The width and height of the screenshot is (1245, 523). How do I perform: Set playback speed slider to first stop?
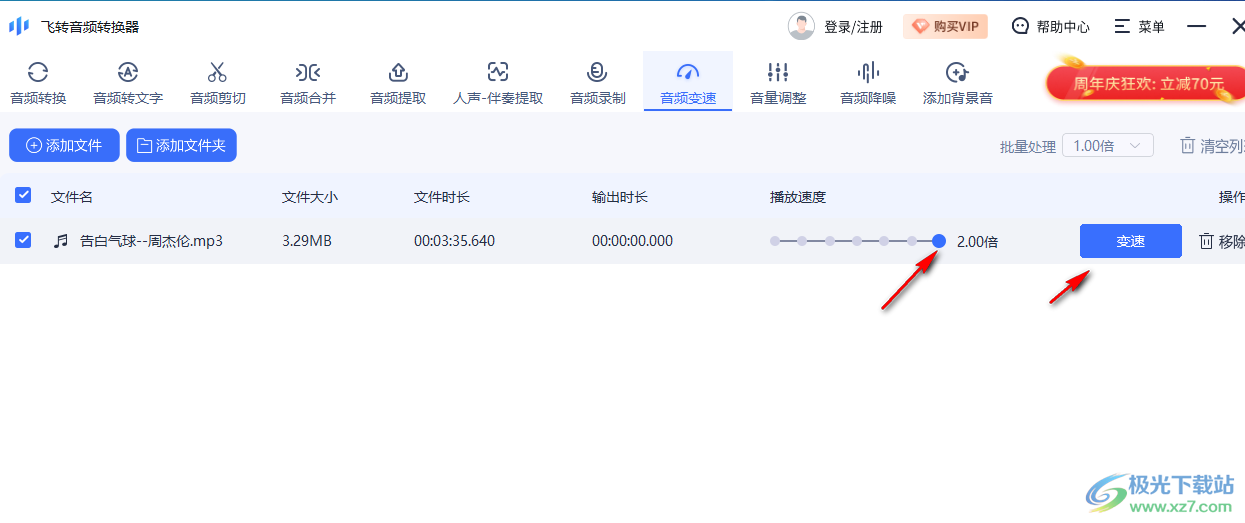click(x=775, y=241)
